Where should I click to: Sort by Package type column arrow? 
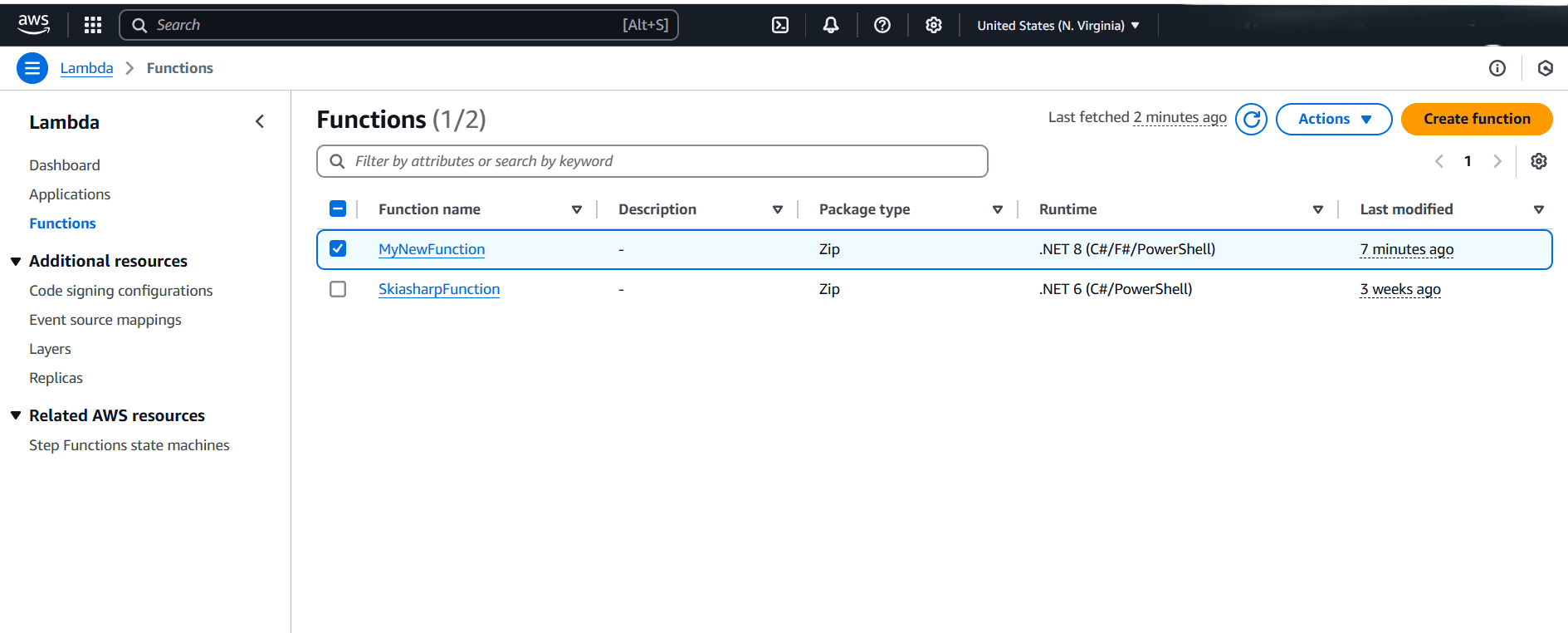(x=998, y=209)
